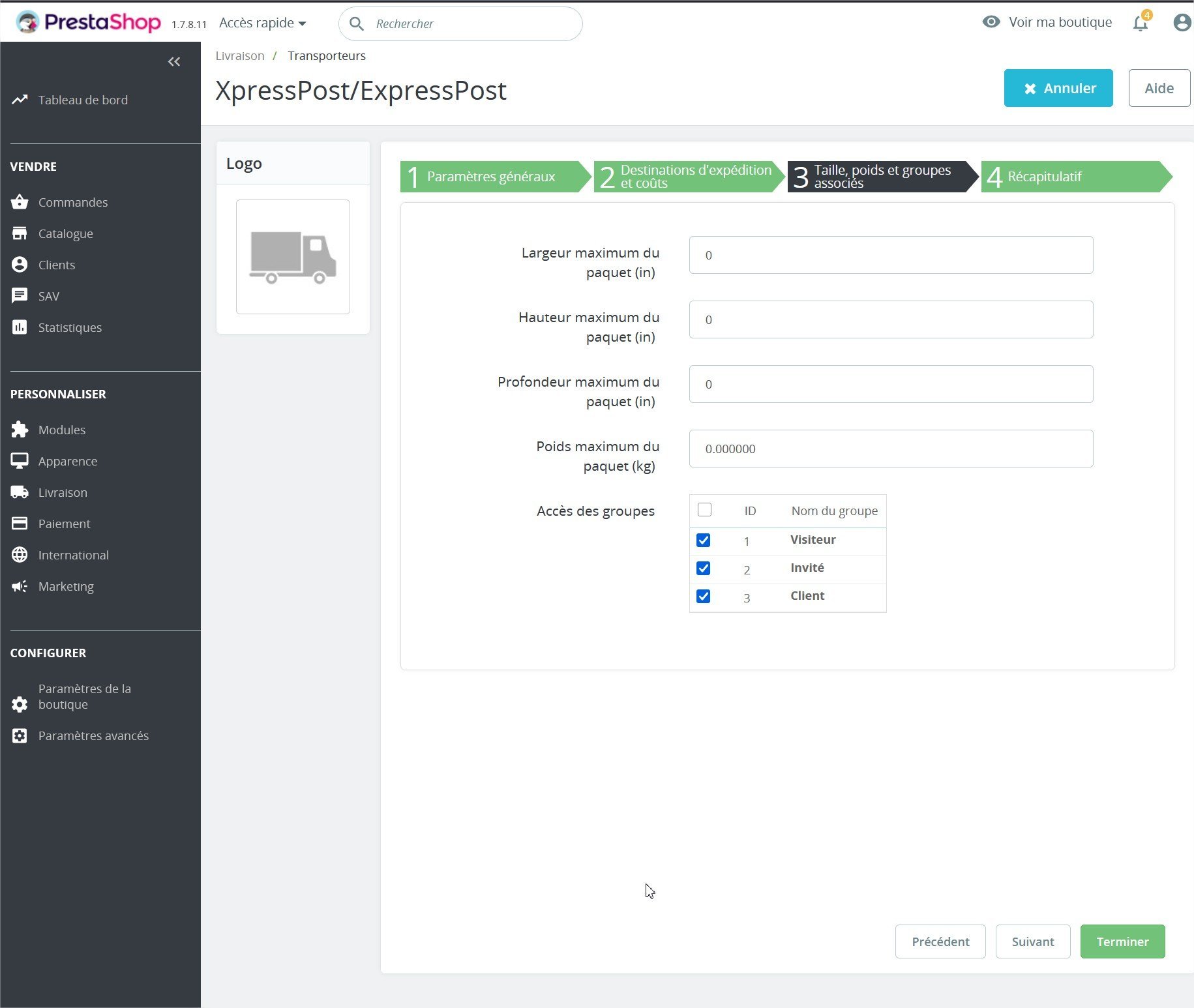Follow the Transporteurs breadcrumb link
The image size is (1194, 1008).
[x=327, y=56]
